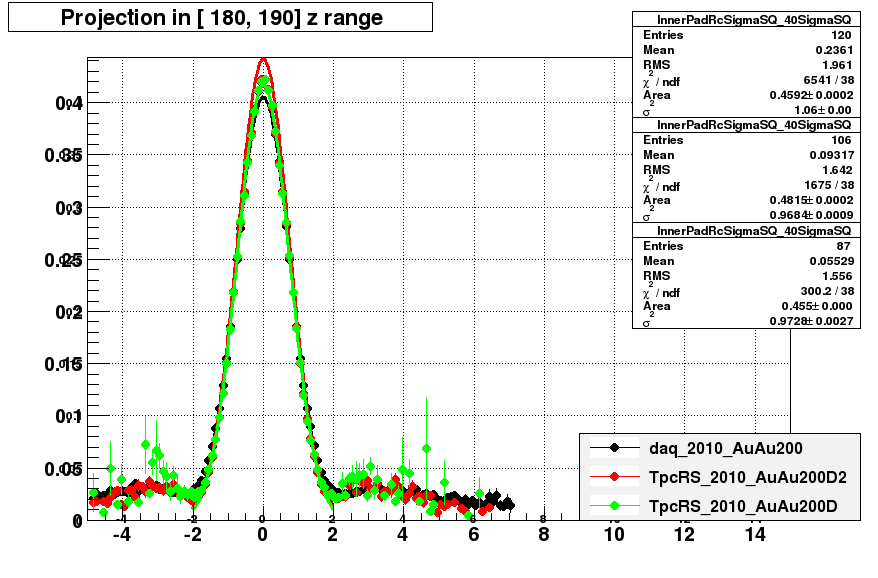Select the daq_2010_AuAu200 legend entry
Viewport: 878px width, 578px height.
pyautogui.click(x=725, y=449)
